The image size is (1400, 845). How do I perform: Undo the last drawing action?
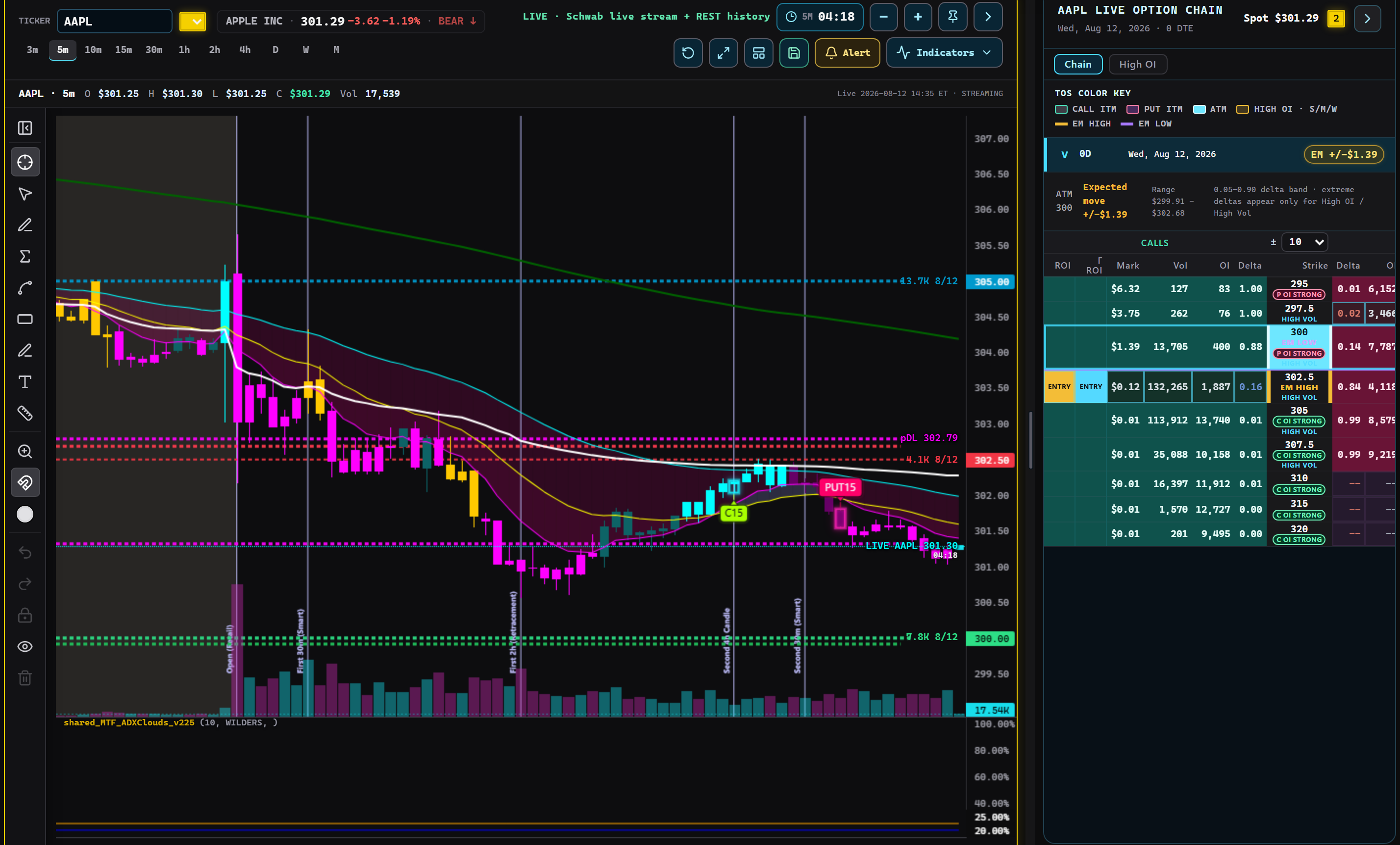pos(25,552)
